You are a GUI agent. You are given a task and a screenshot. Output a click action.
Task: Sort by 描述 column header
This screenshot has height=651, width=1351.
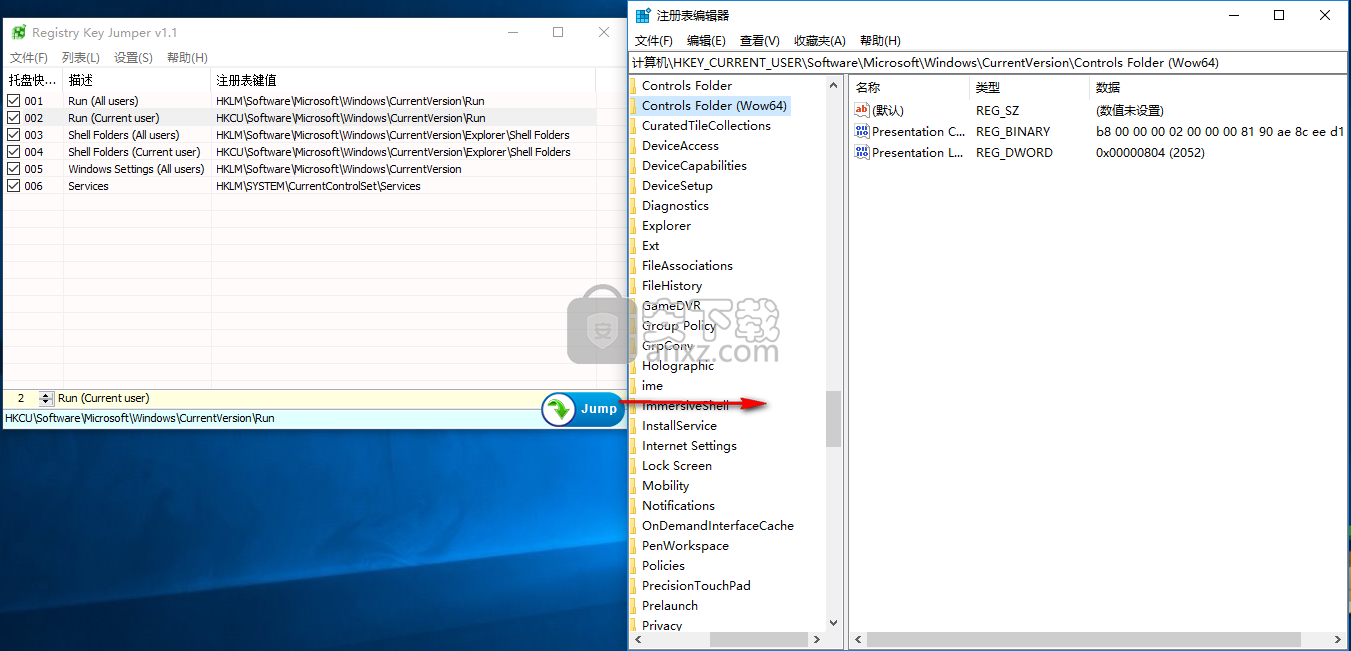click(x=137, y=80)
